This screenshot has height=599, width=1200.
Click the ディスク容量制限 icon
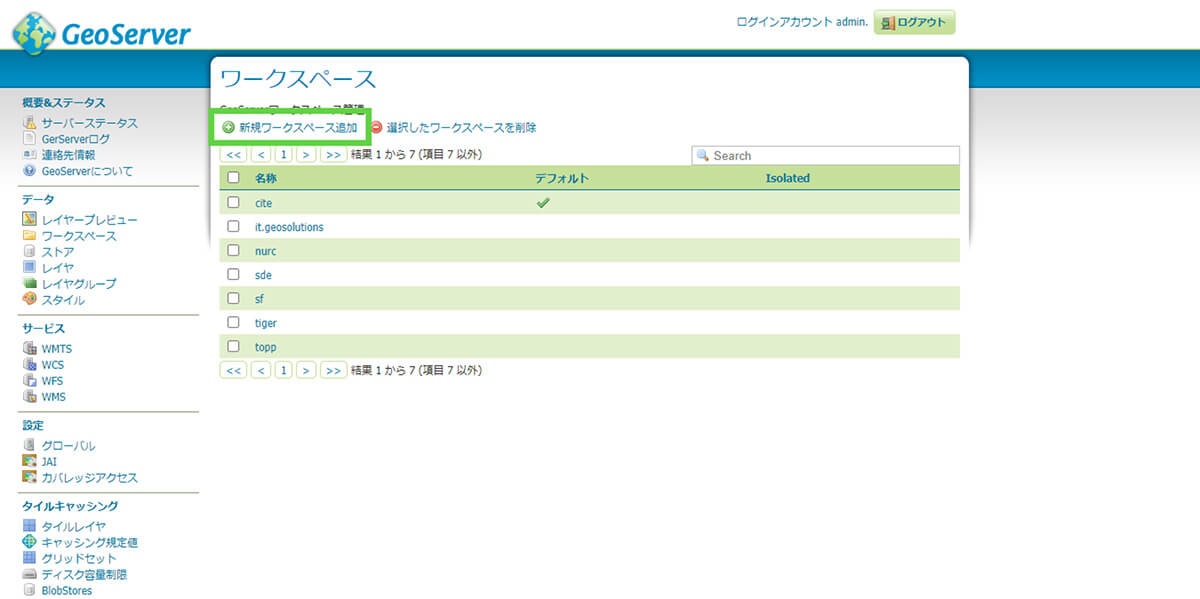tap(29, 575)
